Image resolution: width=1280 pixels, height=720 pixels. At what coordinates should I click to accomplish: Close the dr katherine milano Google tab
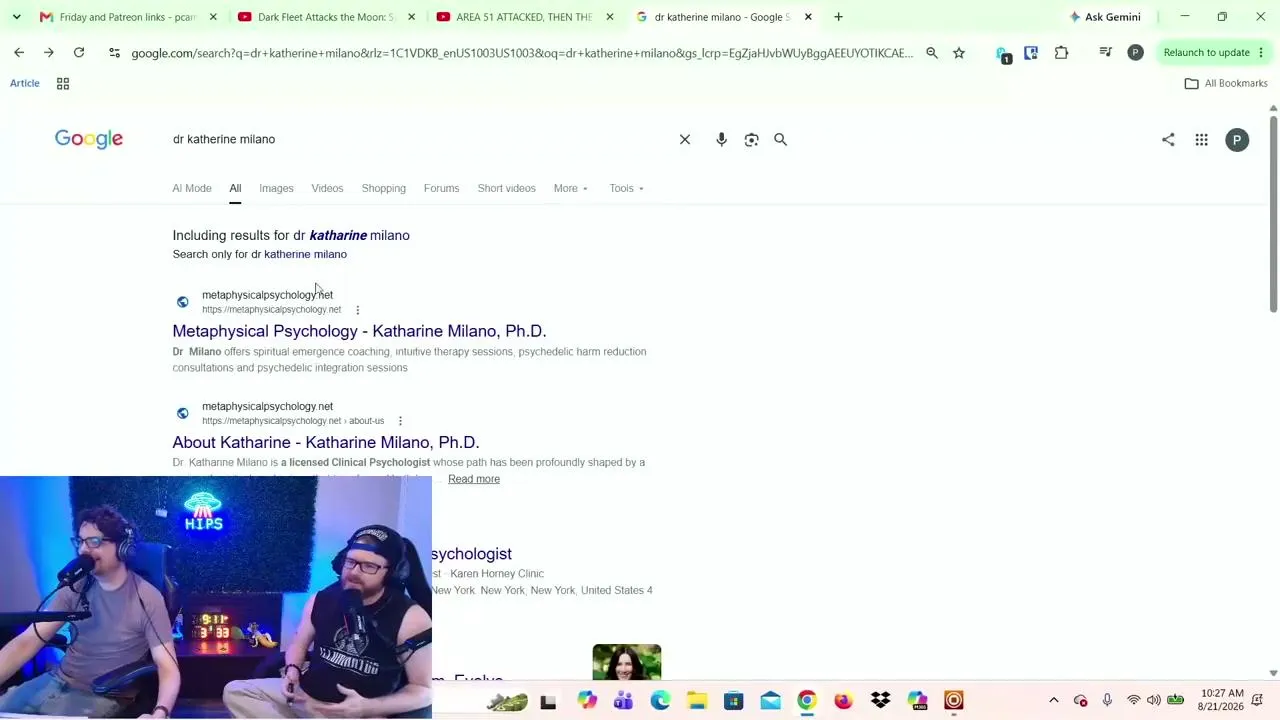[x=808, y=17]
